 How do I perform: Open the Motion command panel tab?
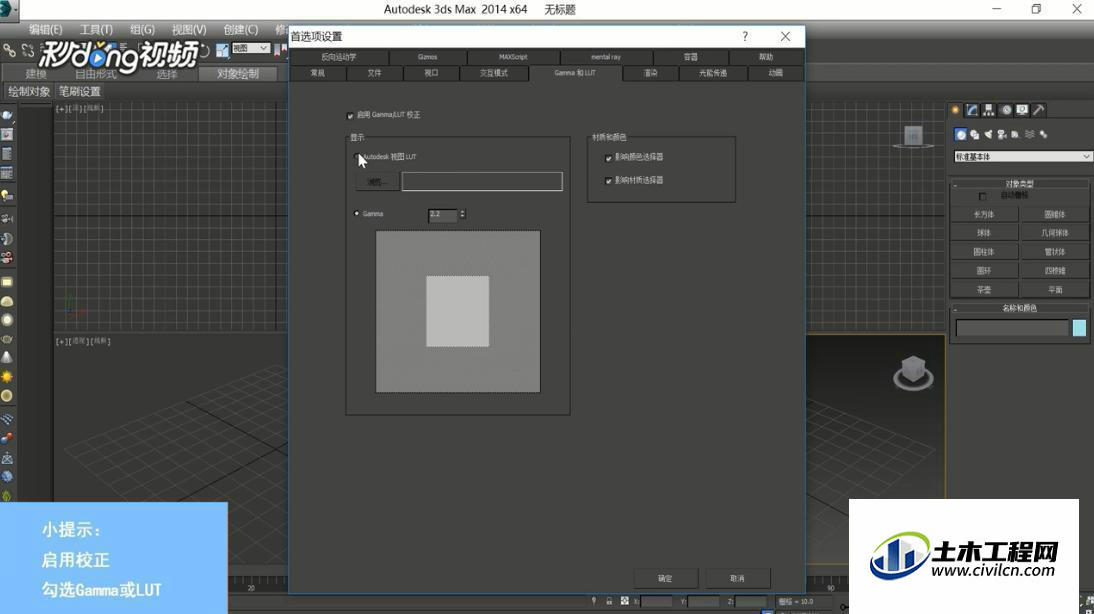1005,110
